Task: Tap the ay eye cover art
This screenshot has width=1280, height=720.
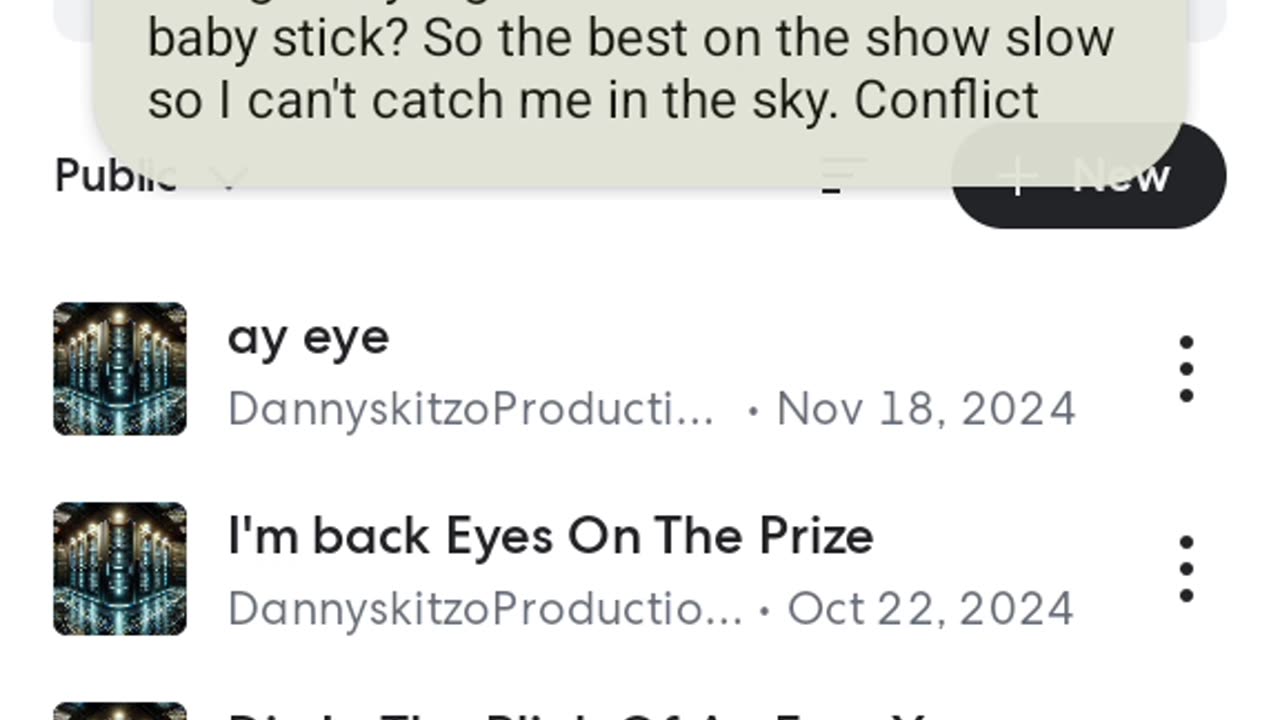Action: pos(120,369)
